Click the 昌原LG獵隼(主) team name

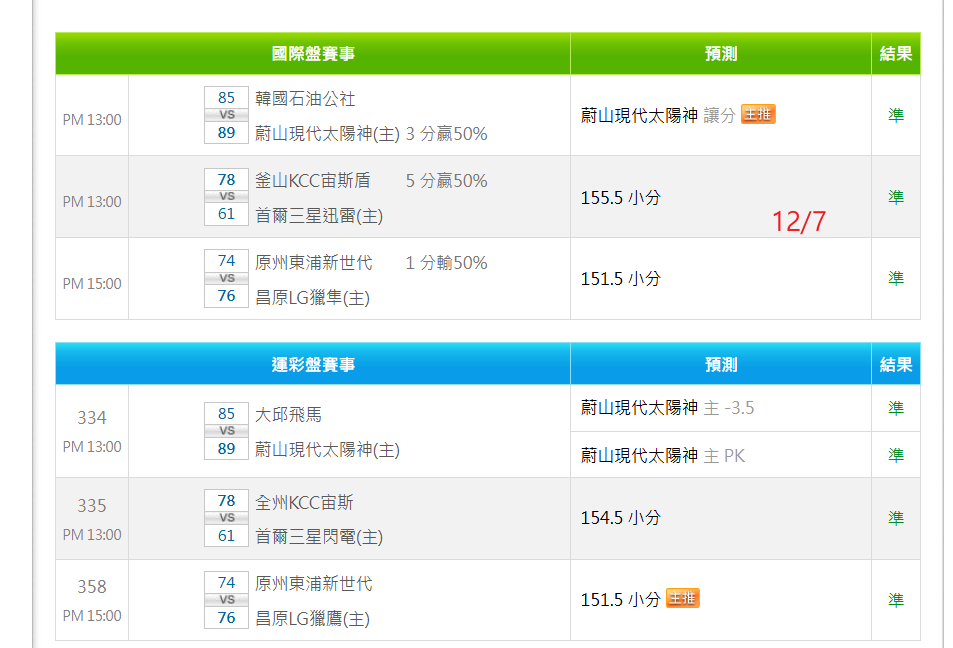(x=312, y=298)
